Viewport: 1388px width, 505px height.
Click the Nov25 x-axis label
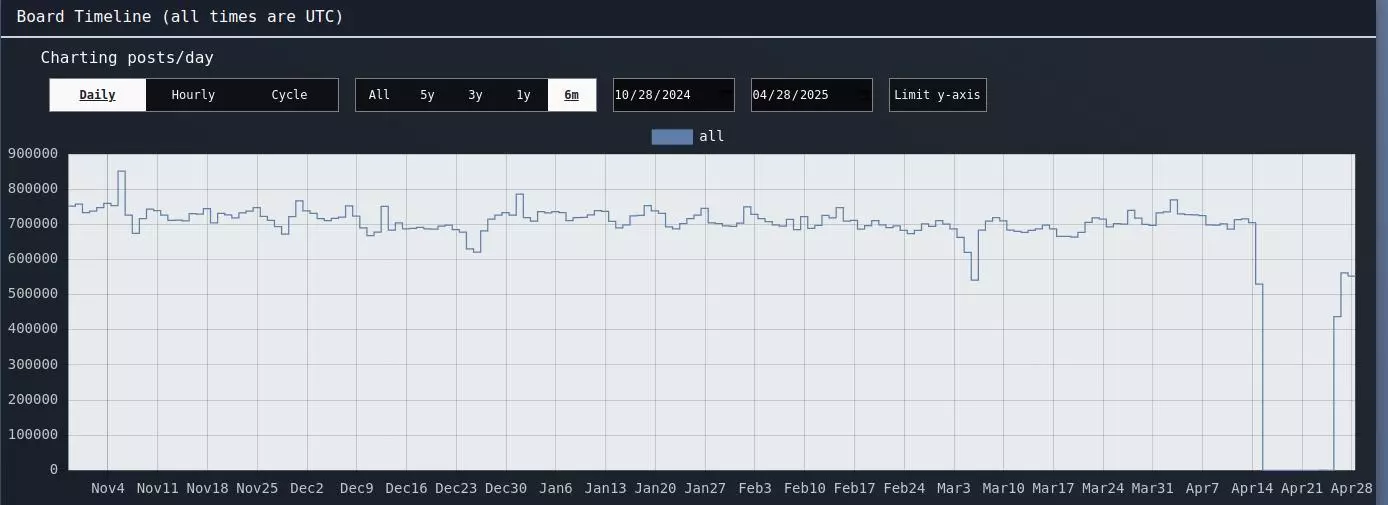[x=257, y=488]
